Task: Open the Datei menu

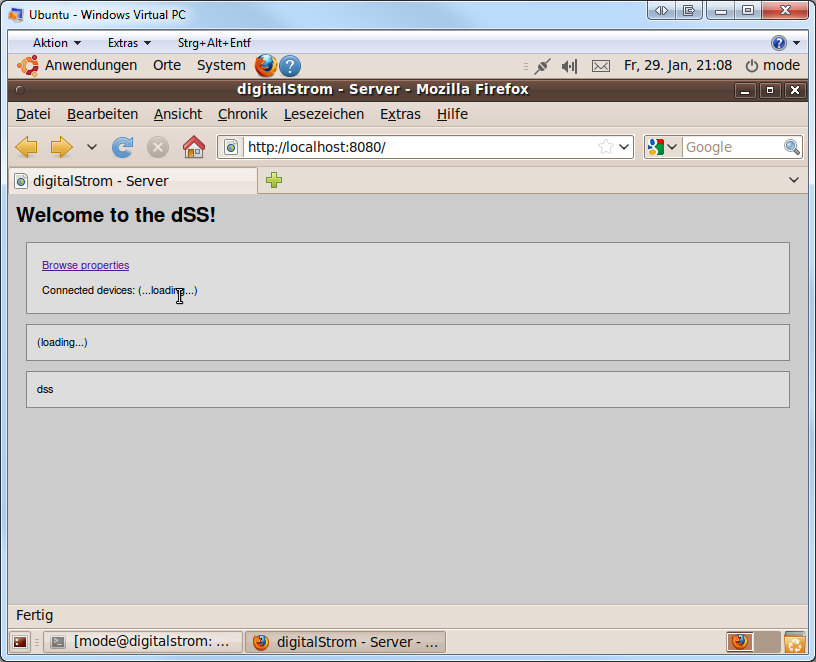Action: [33, 114]
